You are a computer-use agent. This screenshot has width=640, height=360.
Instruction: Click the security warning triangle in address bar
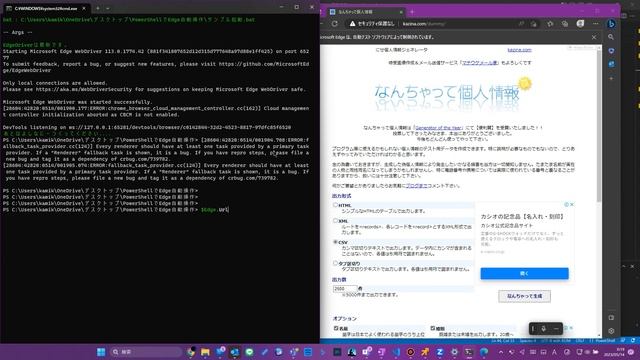coord(353,24)
